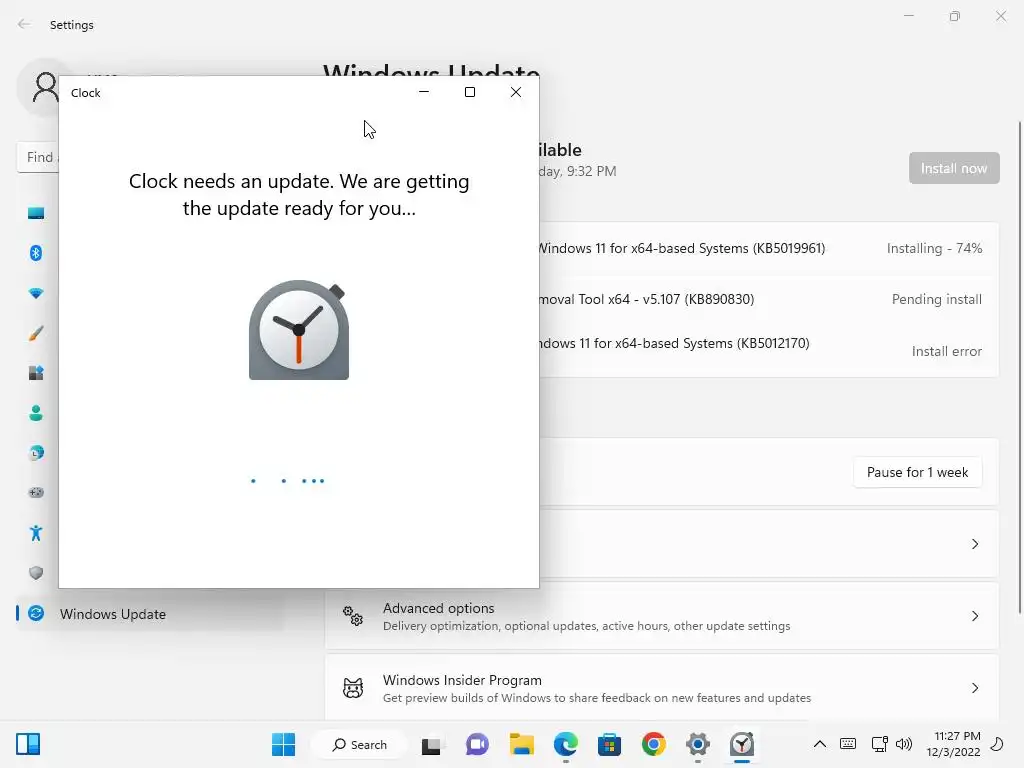Click touch keyboard tray icon
The width and height of the screenshot is (1024, 768).
click(x=848, y=744)
